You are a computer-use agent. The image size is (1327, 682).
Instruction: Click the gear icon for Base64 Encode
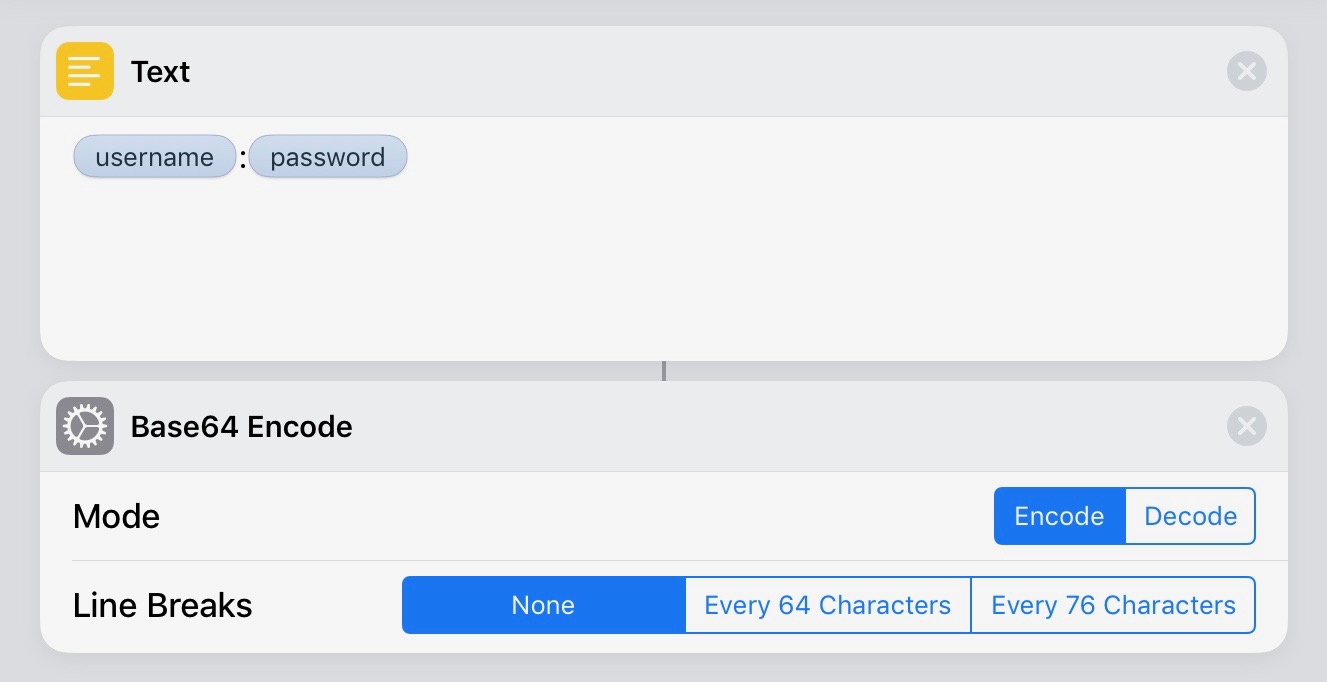click(85, 426)
